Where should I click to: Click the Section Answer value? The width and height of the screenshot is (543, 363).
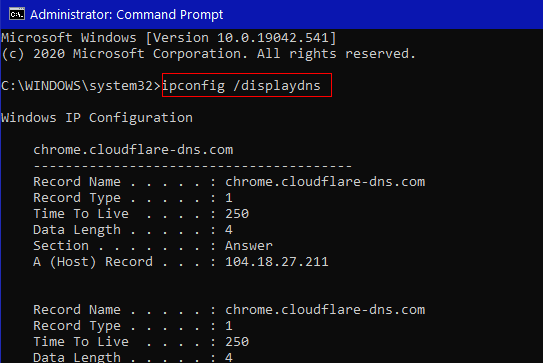[x=249, y=246]
